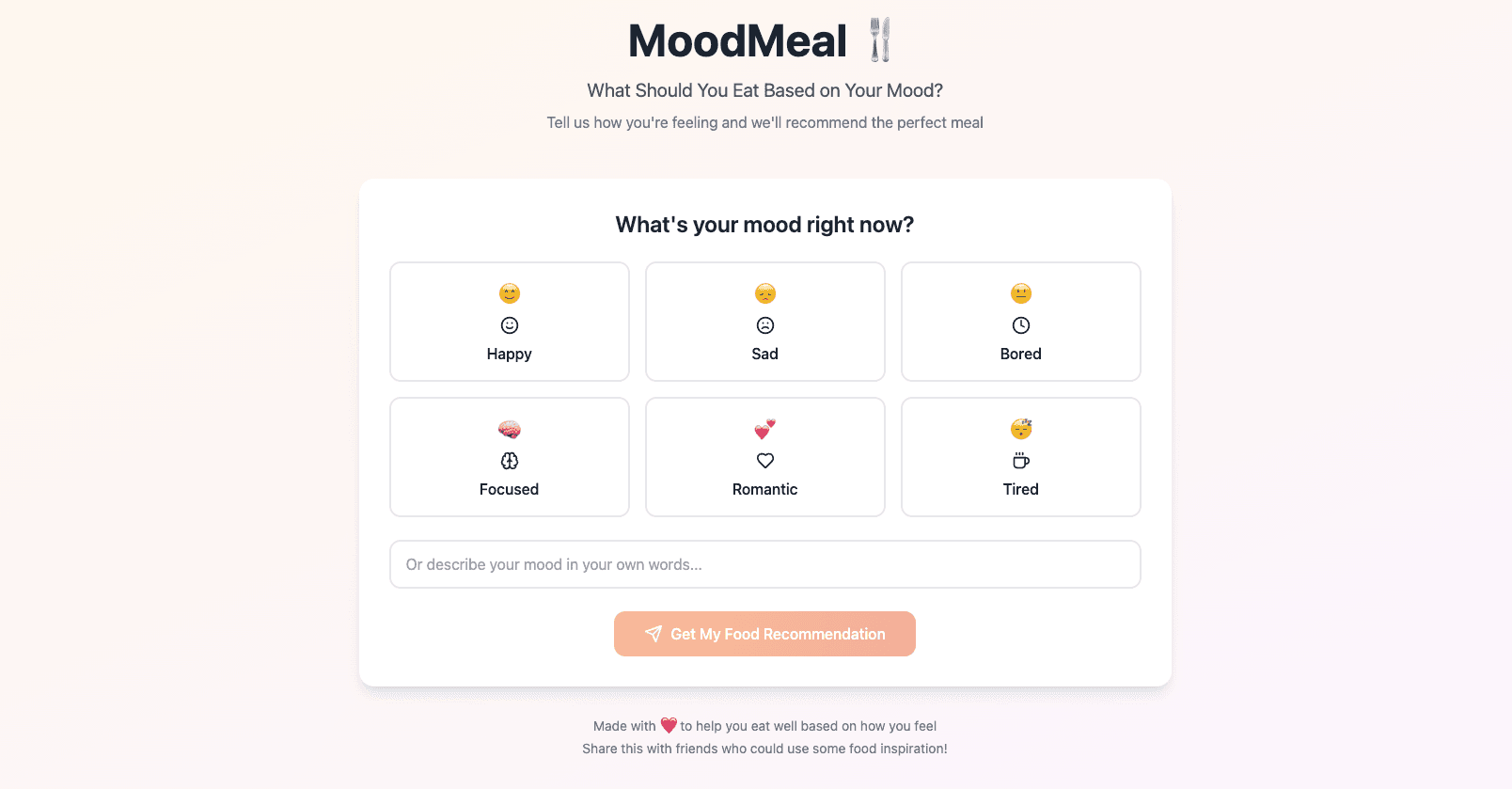Viewport: 1512px width, 789px height.
Task: Click the red heart in the footer text
Action: pos(669,725)
